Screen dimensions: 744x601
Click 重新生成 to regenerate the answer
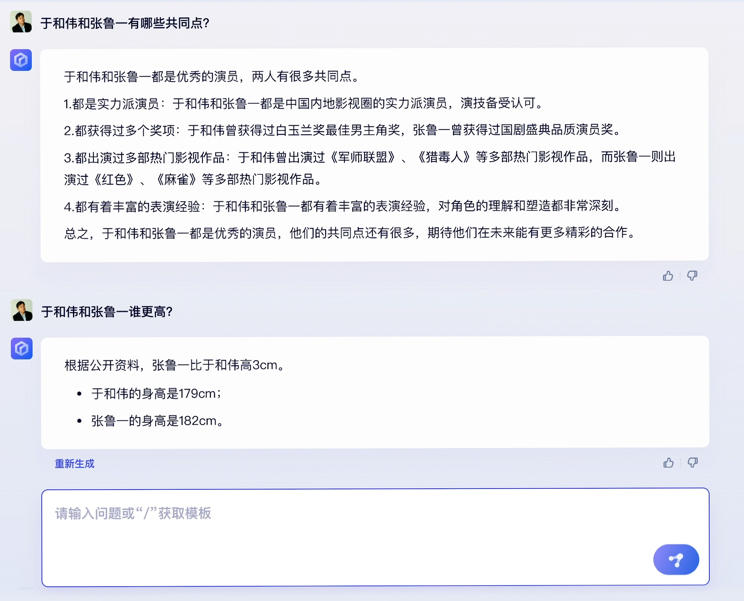click(74, 463)
